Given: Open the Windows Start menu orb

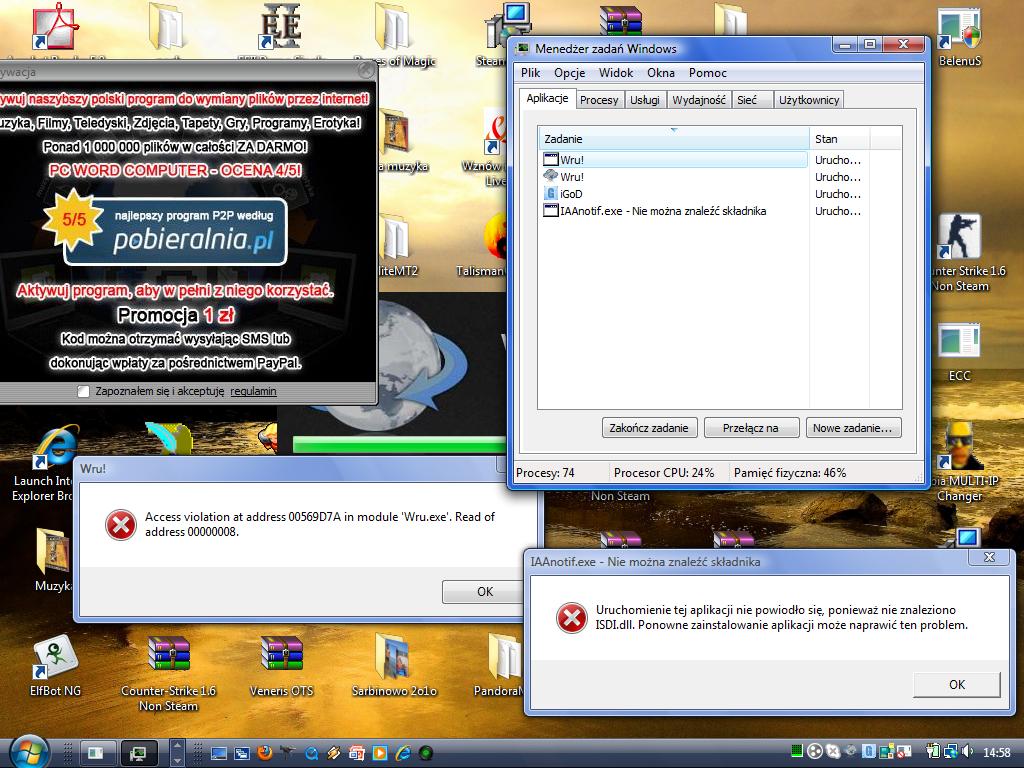Looking at the screenshot, I should pos(28,751).
